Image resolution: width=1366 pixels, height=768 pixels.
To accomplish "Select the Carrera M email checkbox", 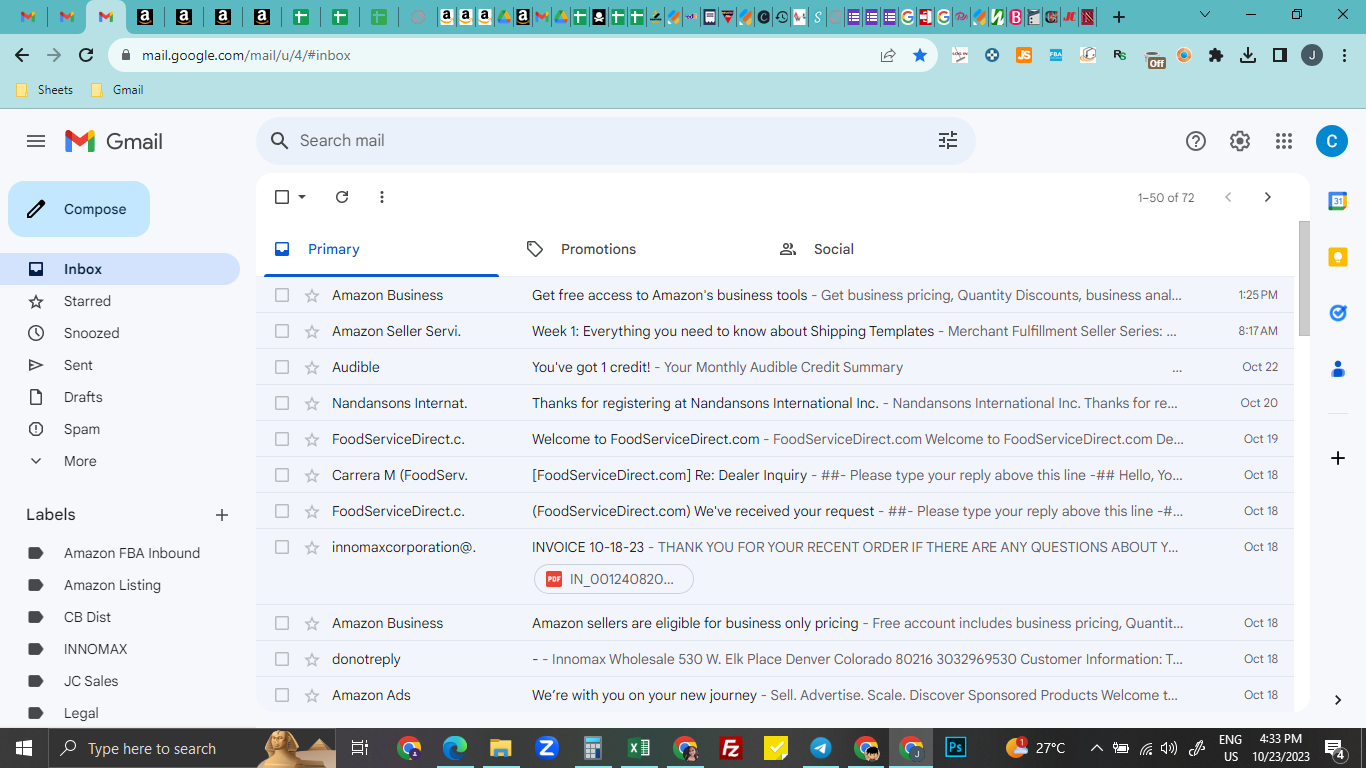I will pos(282,475).
